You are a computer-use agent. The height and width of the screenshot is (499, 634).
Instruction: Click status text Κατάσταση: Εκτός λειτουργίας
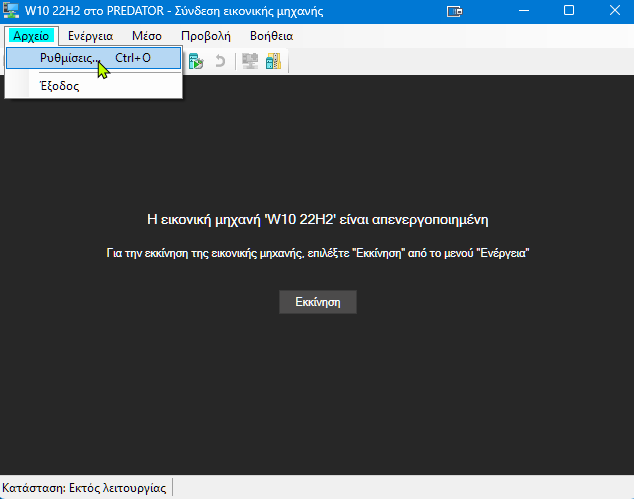[x=84, y=488]
